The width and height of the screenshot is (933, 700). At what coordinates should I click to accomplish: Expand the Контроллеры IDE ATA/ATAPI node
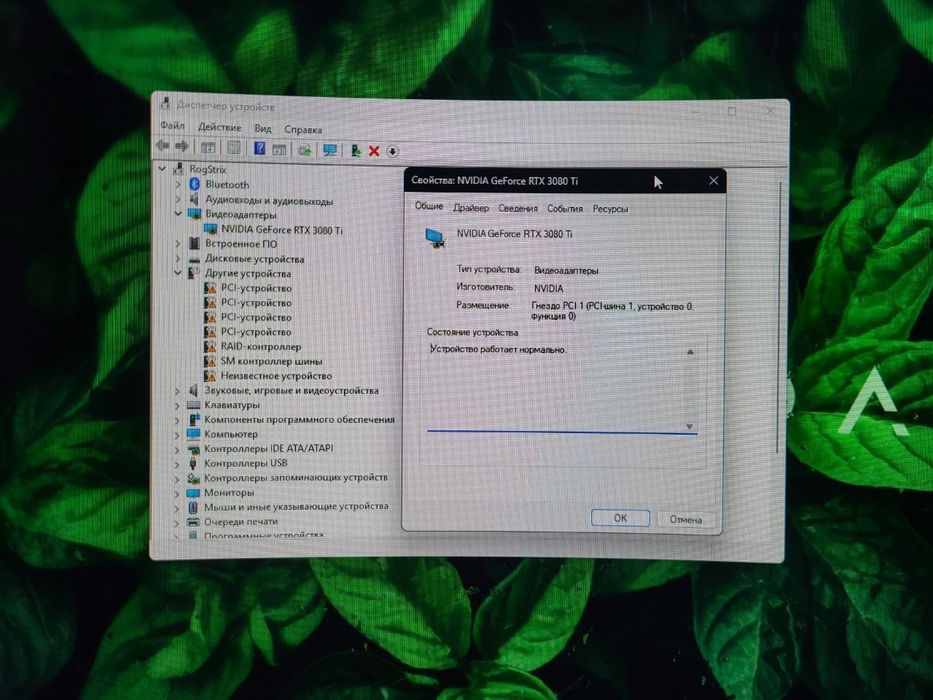[177, 449]
